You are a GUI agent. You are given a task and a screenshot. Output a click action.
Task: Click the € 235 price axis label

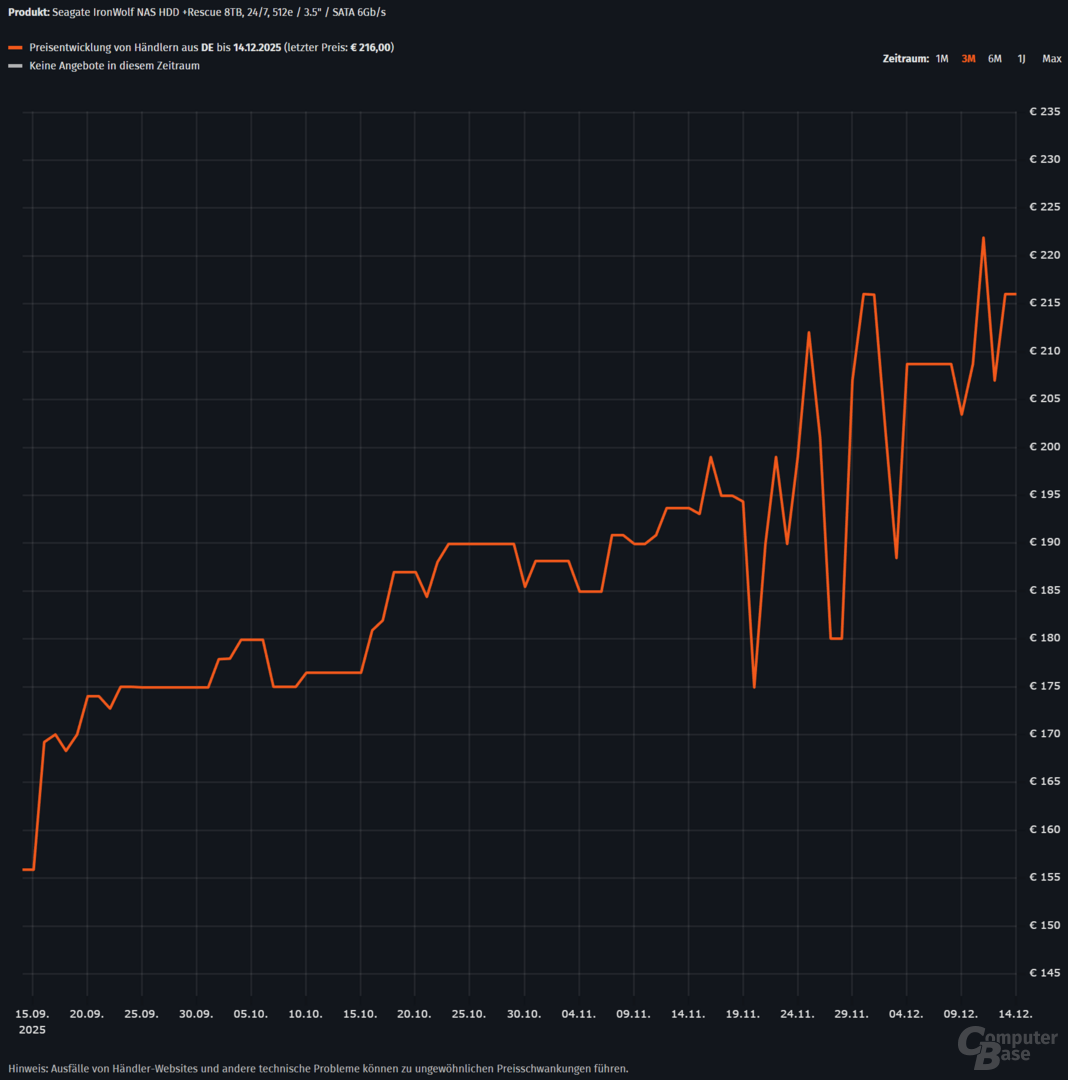pos(1044,112)
